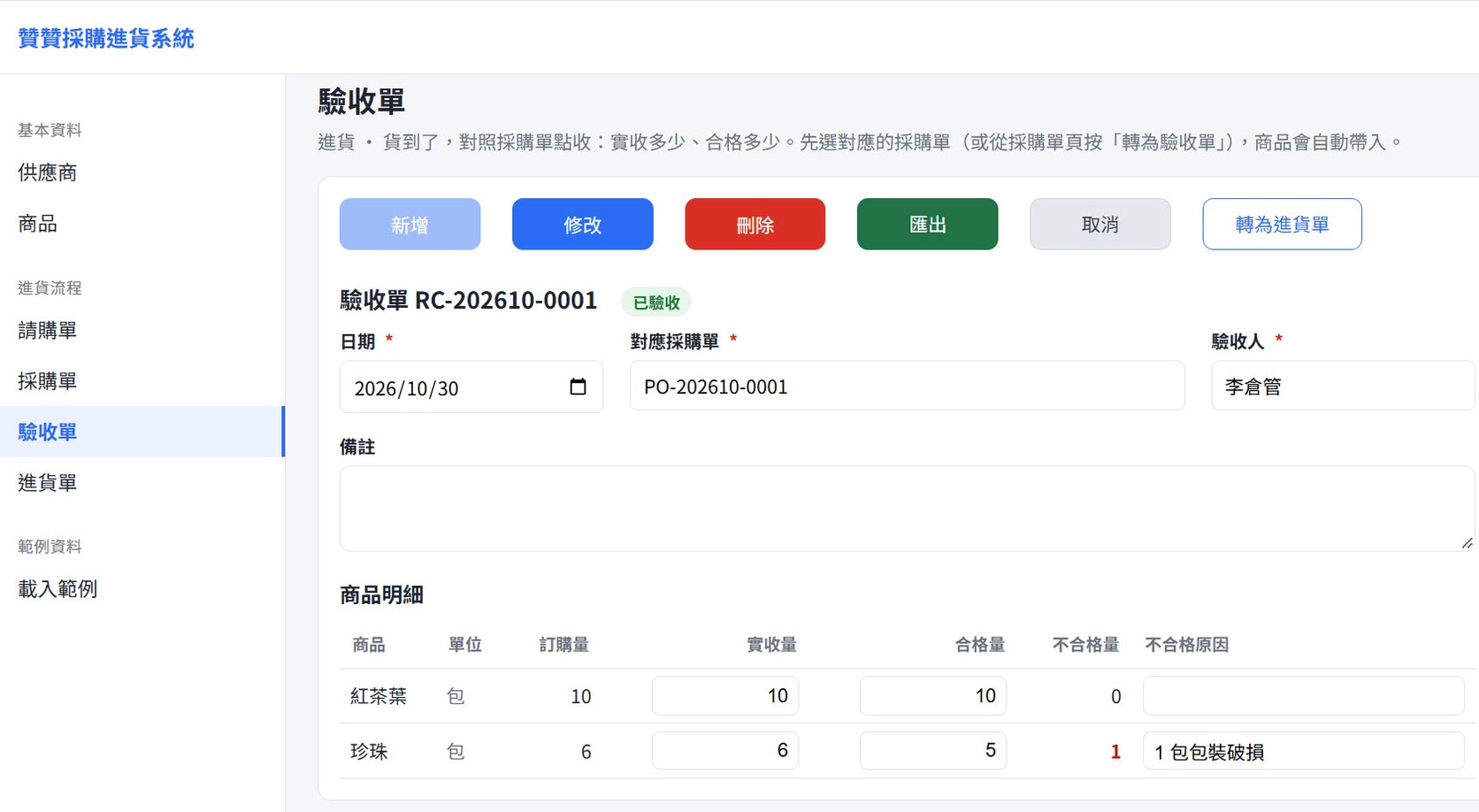Viewport: 1479px width, 812px height.
Task: Click the 取消 button
Action: coord(1100,224)
